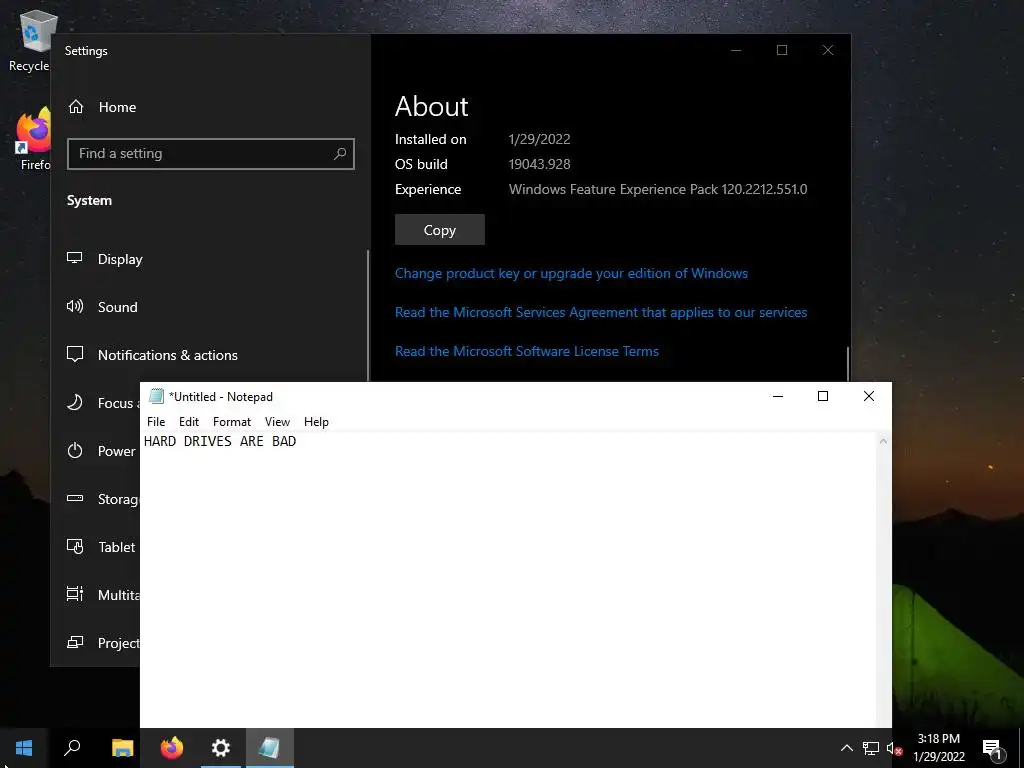
Task: Open the Action Center notifications icon
Action: [992, 748]
